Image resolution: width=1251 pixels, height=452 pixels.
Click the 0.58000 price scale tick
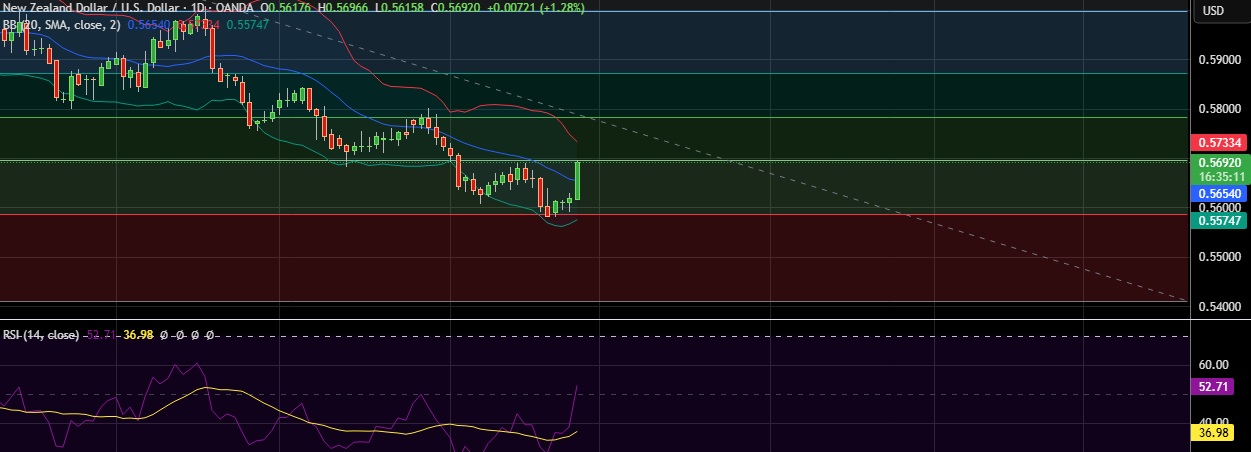coord(1220,109)
